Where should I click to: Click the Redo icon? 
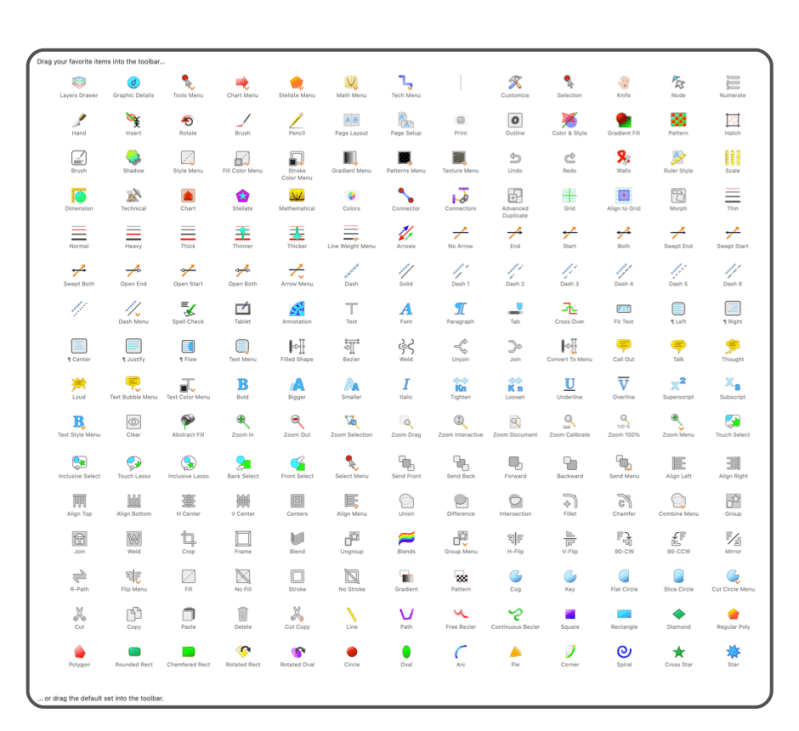[570, 158]
